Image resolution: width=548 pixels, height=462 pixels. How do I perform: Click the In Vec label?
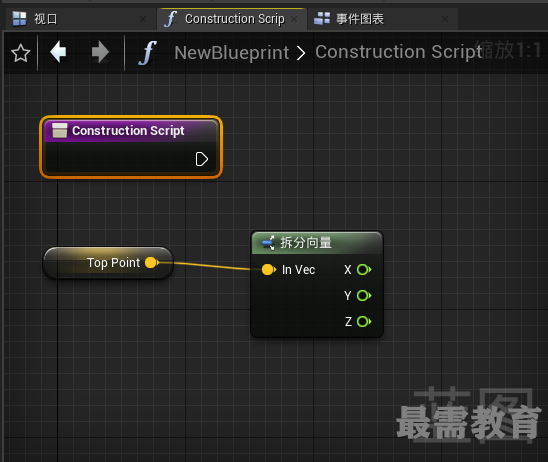point(298,270)
